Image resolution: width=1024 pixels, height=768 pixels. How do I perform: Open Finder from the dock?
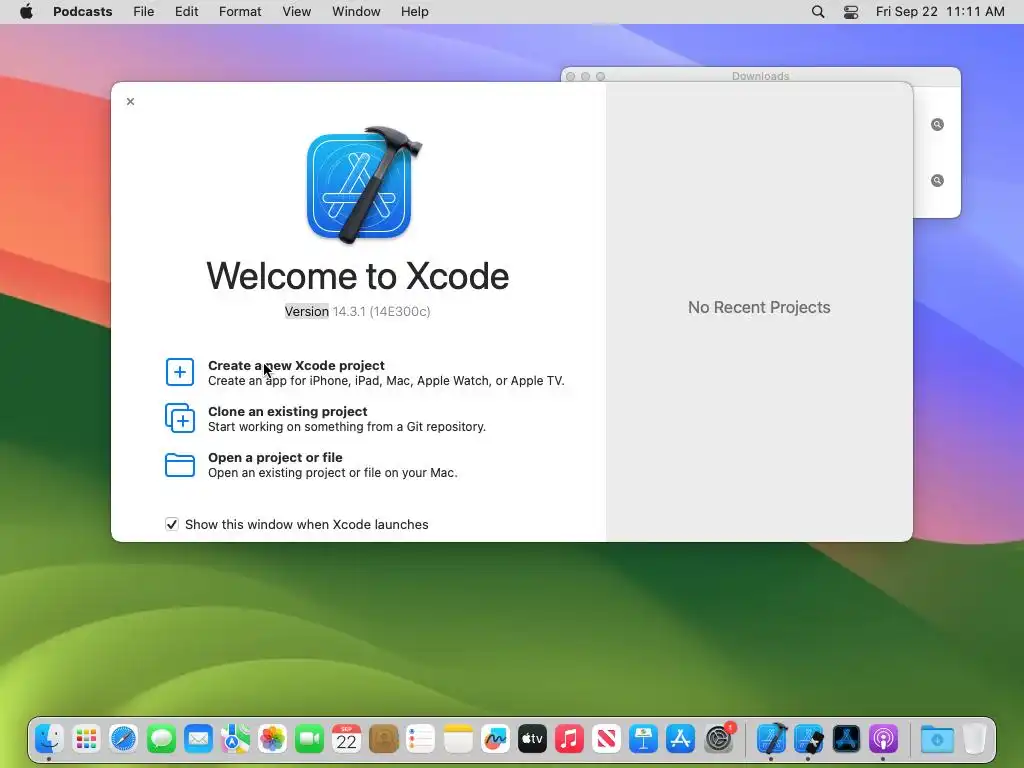[x=49, y=739]
